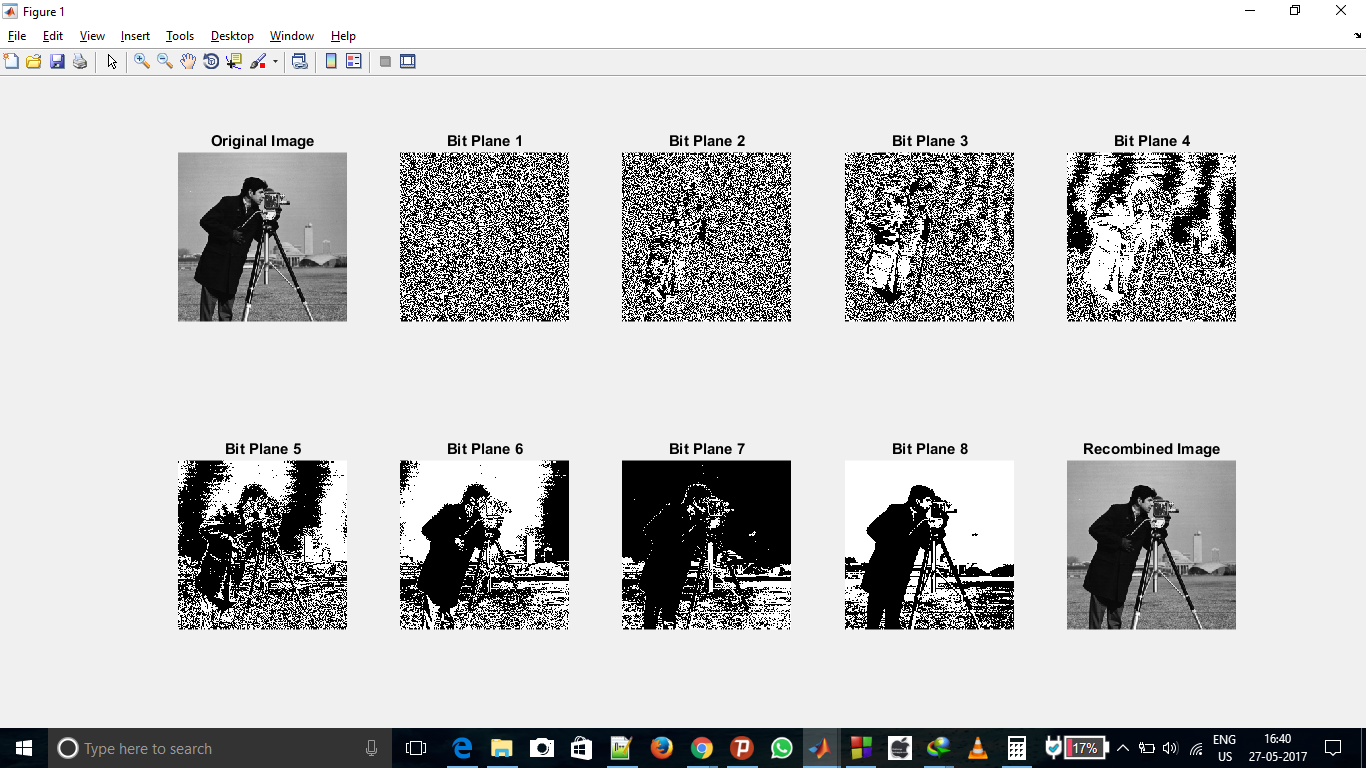
Task: Select the 'Bit Plane 4' title text
Action: click(x=1152, y=141)
